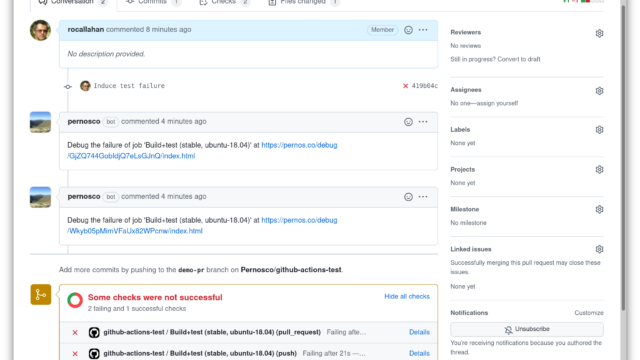
Task: Click 'Some checks were not successful' heading
Action: (155, 297)
